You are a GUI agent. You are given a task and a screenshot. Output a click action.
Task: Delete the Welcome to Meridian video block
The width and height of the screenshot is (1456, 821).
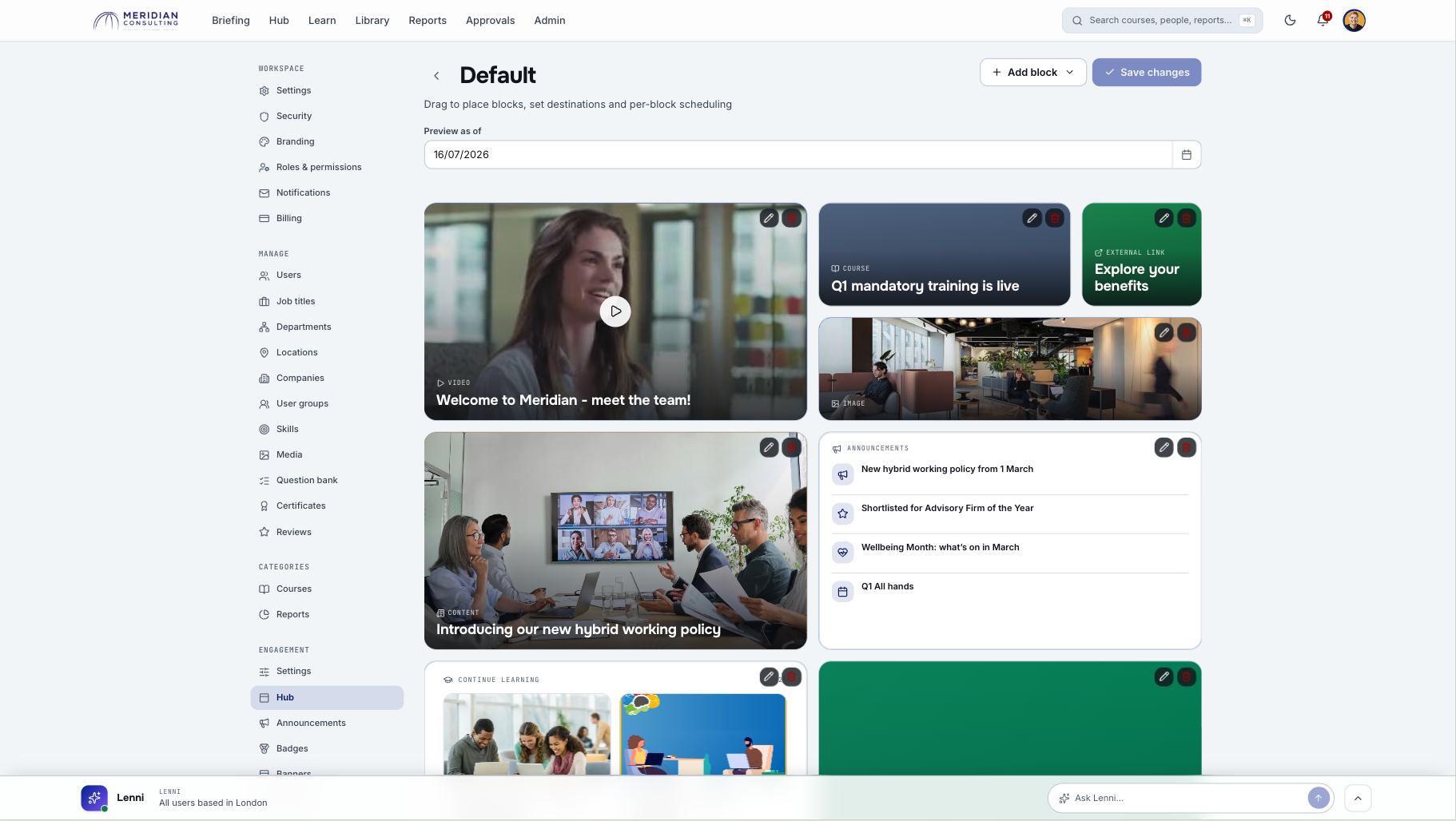pos(791,218)
